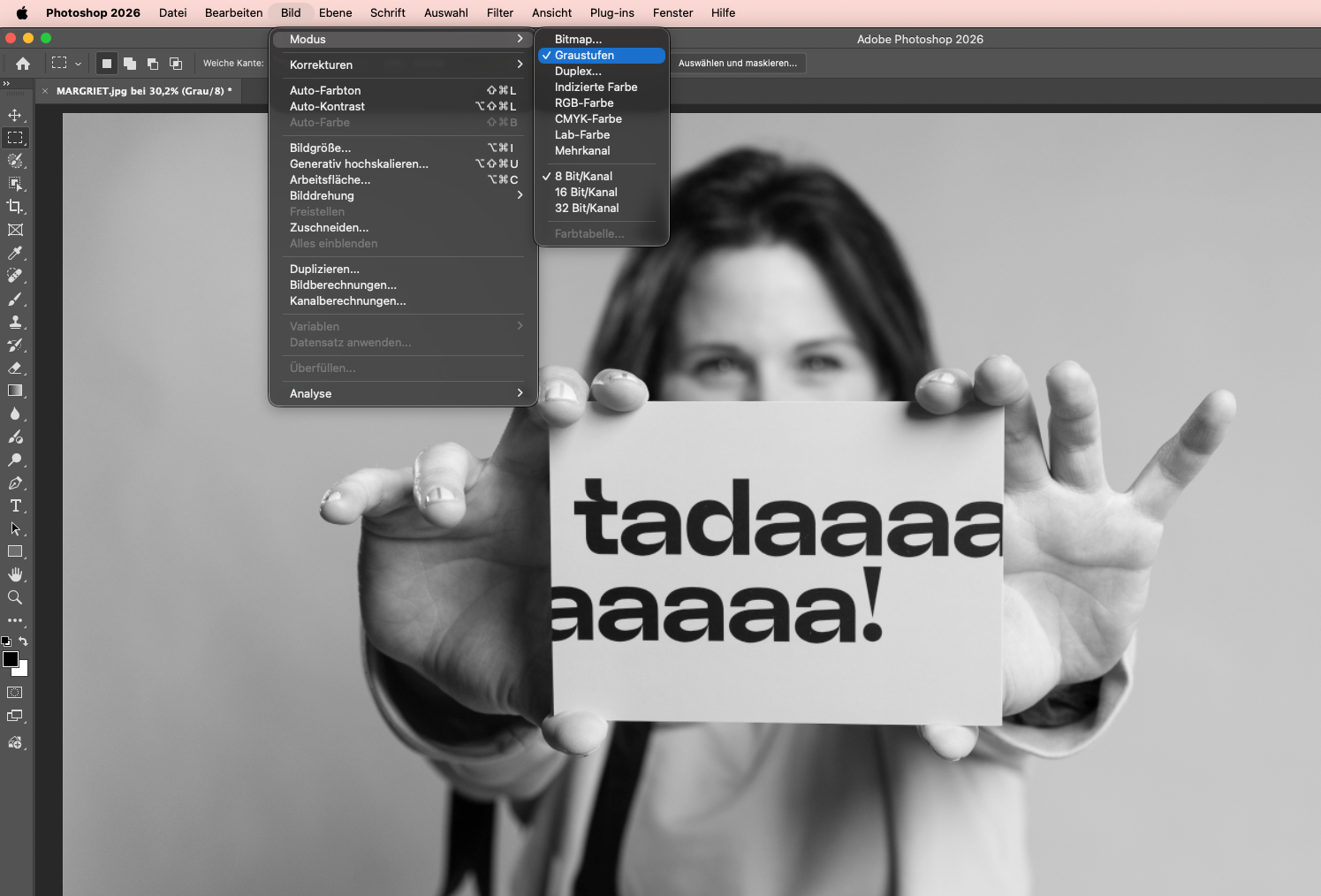
Task: Click the Home icon in options bar
Action: click(23, 64)
